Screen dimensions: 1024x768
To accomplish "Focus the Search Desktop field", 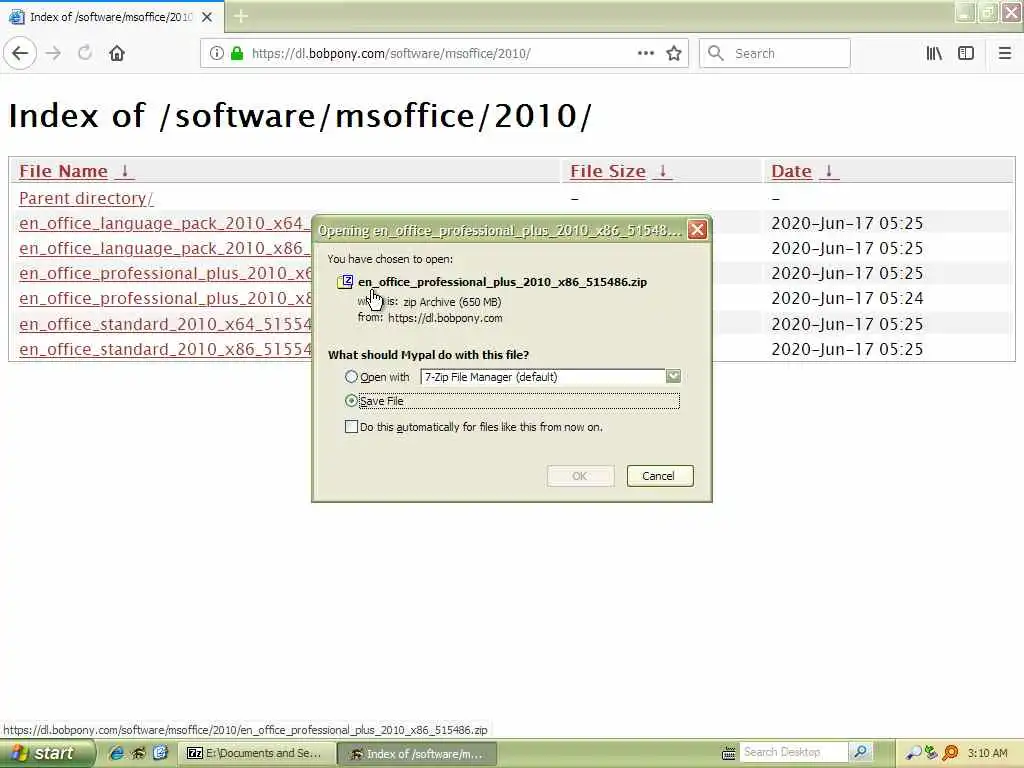I will coord(794,752).
